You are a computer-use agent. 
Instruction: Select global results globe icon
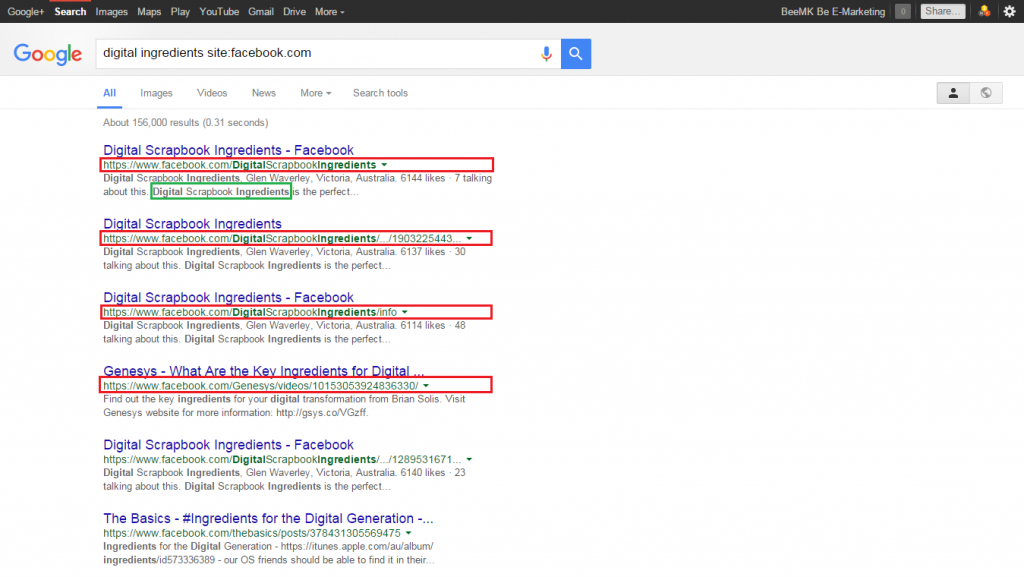986,93
